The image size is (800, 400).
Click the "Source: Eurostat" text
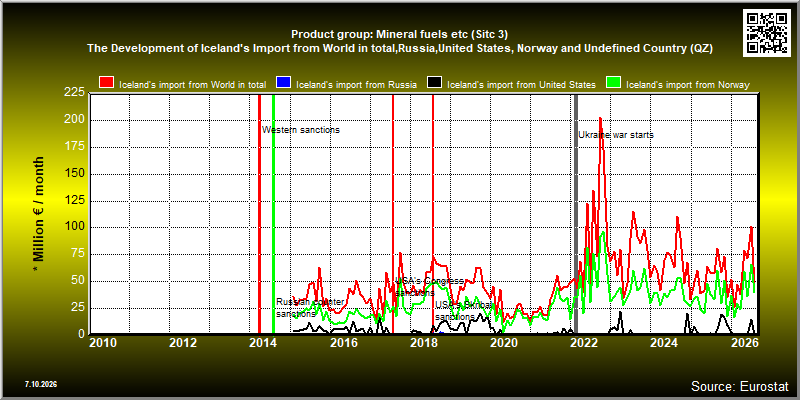click(x=740, y=386)
